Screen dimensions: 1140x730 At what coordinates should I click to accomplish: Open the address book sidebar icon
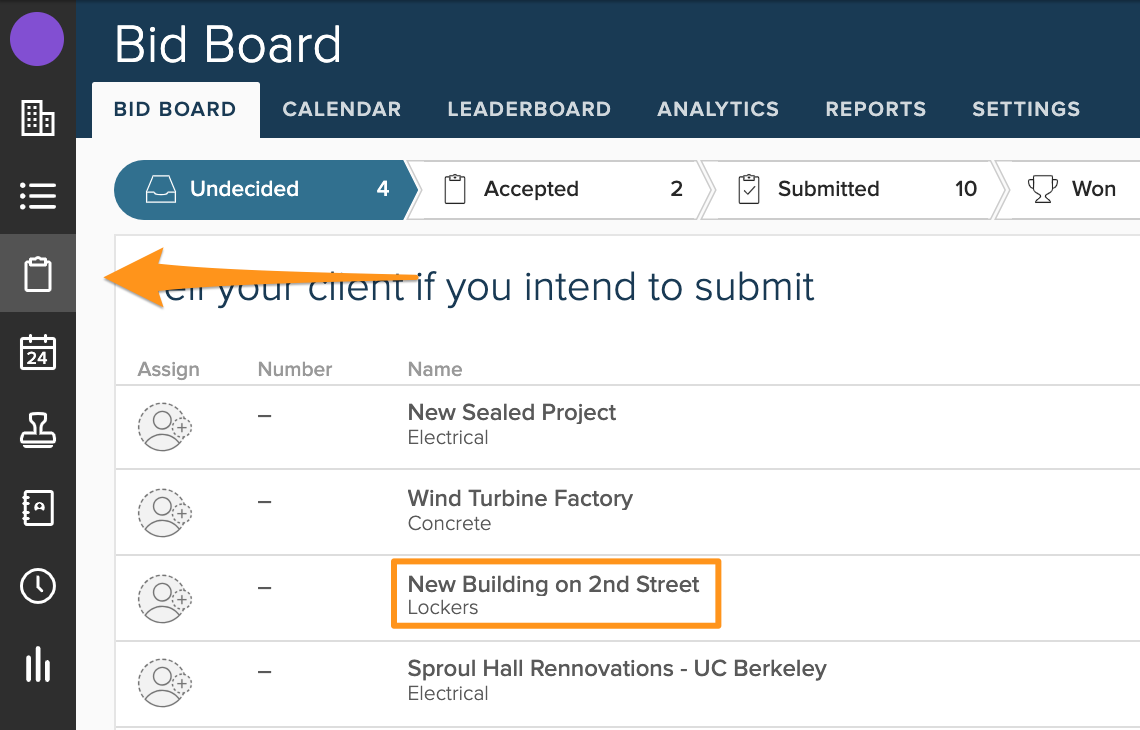click(x=38, y=508)
